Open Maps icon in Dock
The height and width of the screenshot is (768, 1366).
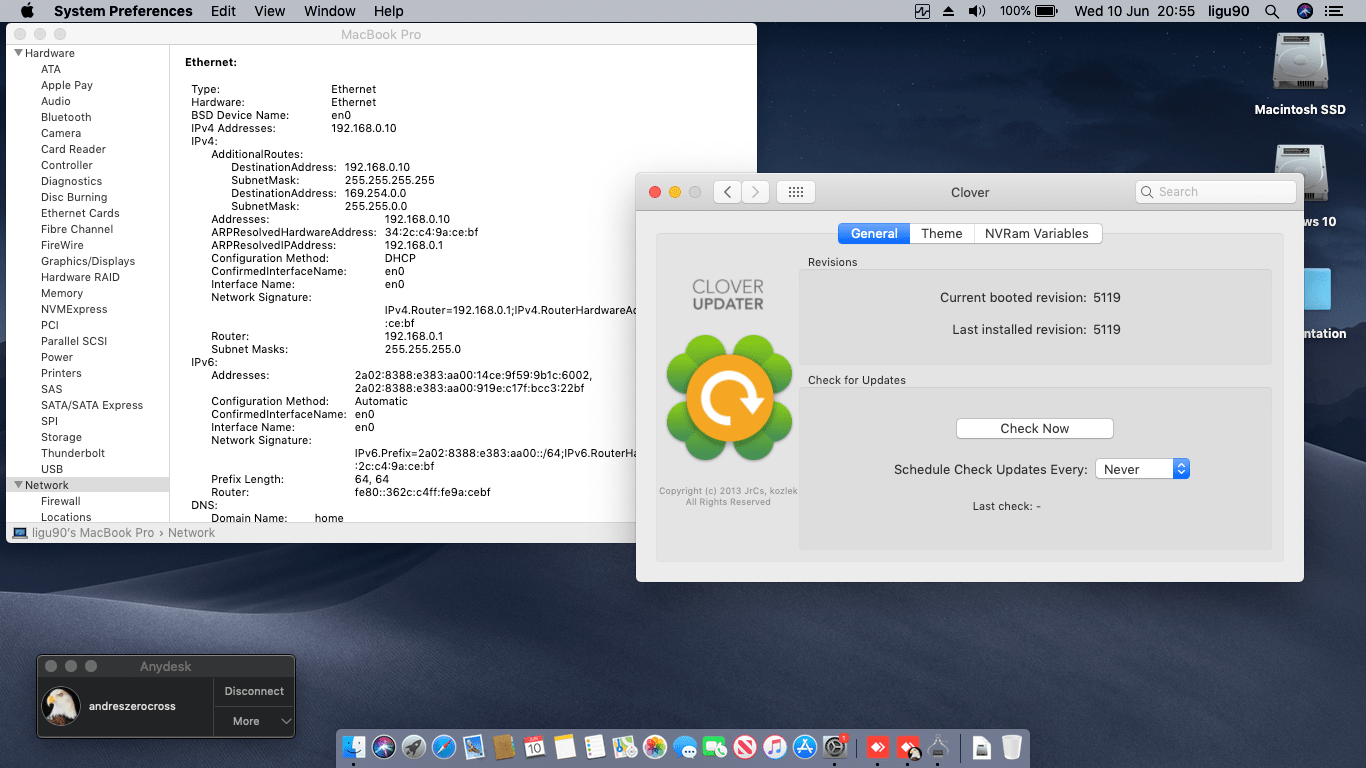pyautogui.click(x=625, y=747)
